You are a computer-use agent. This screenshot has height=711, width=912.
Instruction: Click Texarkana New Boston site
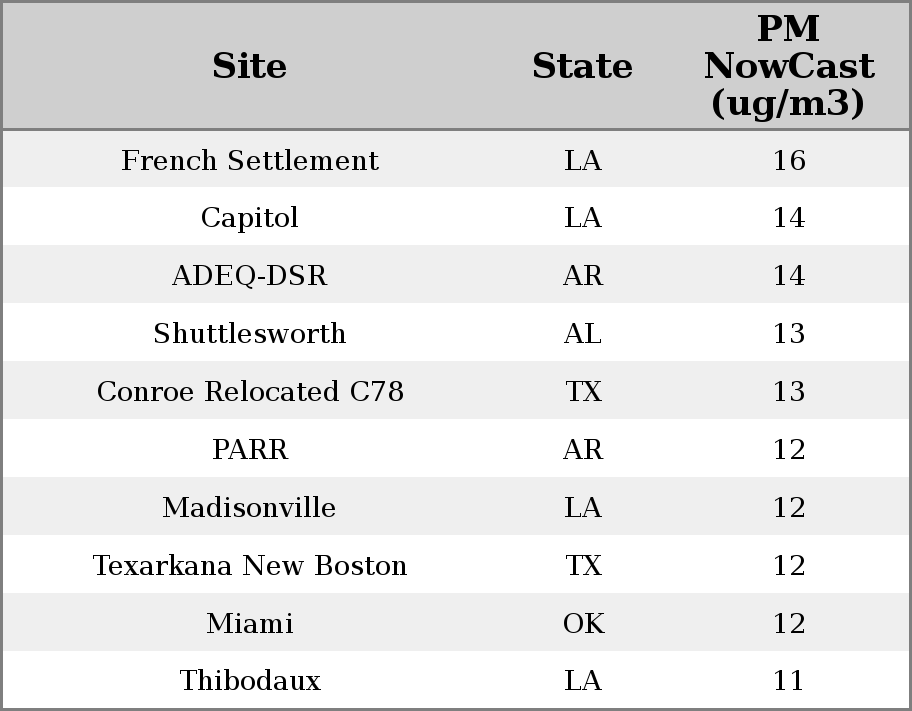point(250,565)
